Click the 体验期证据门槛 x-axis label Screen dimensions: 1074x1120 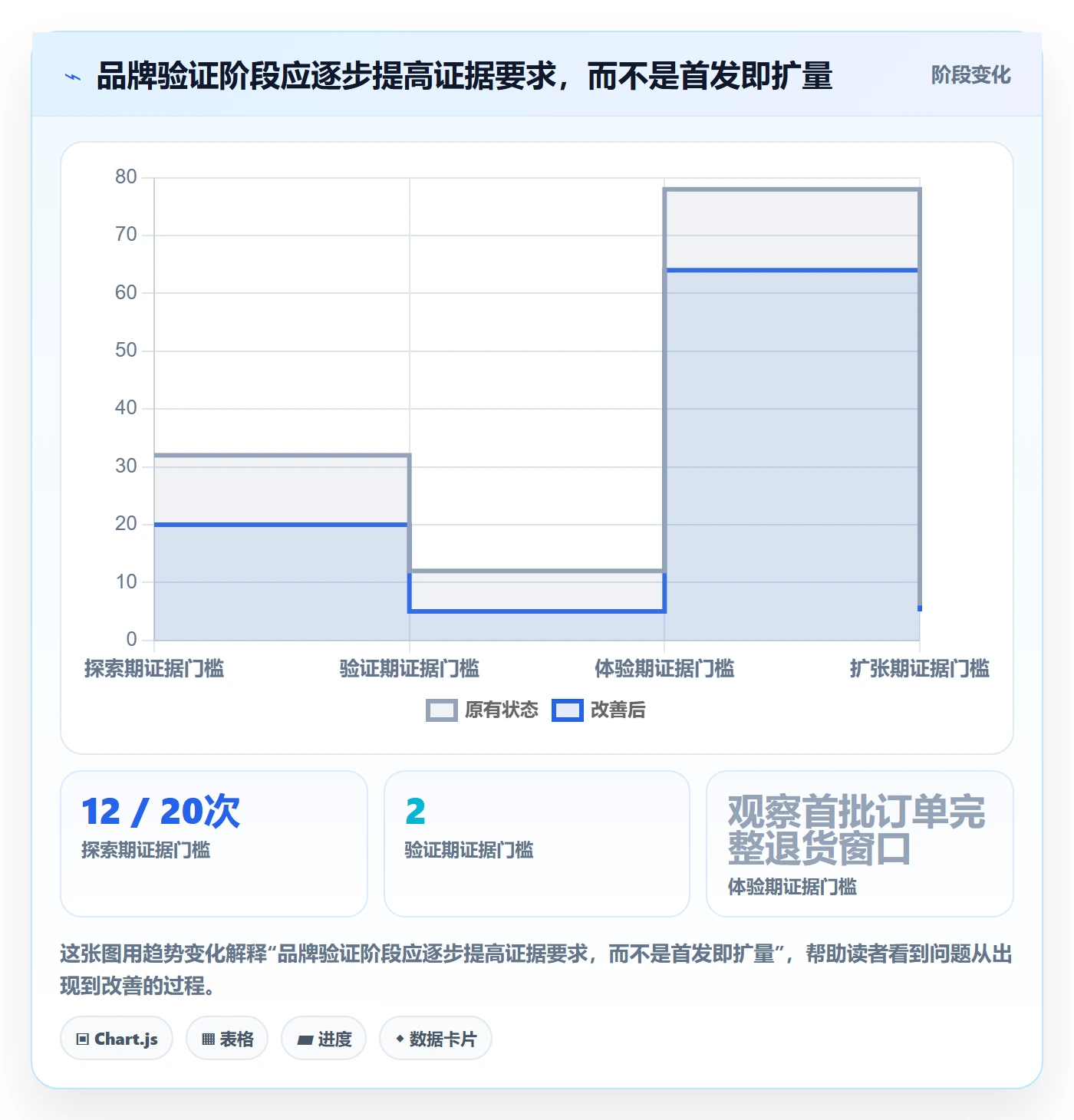(664, 669)
